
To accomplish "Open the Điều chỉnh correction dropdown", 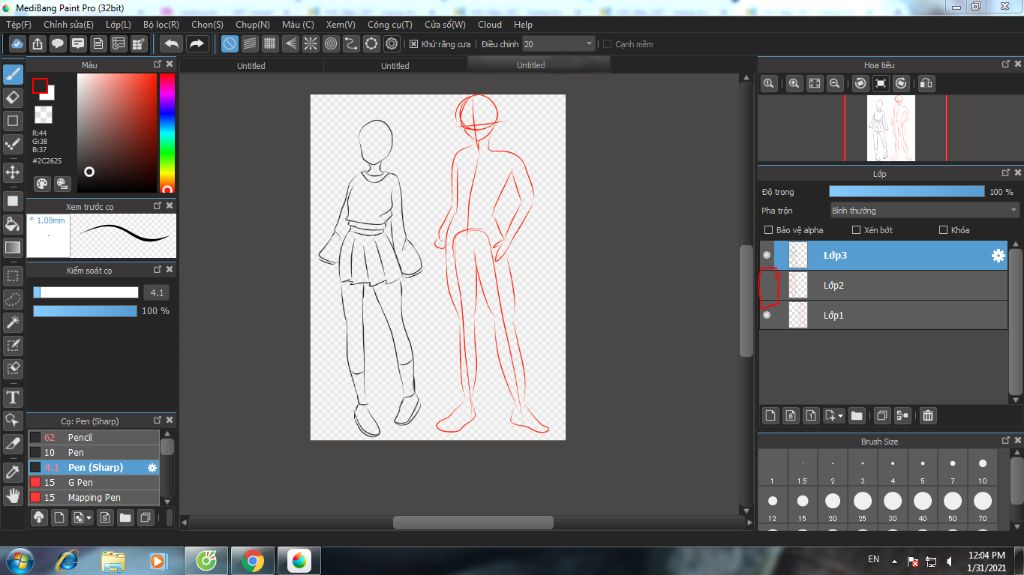I will pos(558,44).
